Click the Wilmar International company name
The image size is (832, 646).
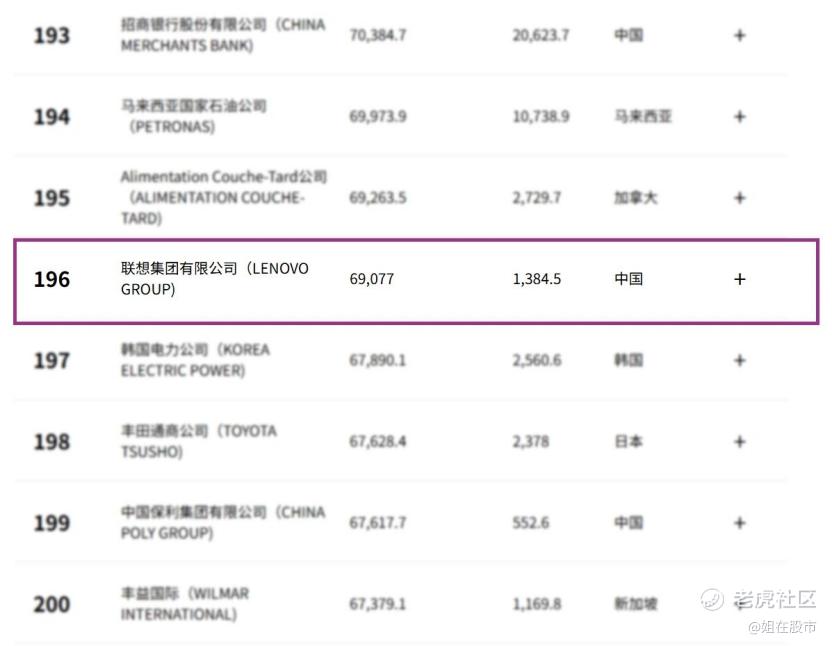[185, 603]
